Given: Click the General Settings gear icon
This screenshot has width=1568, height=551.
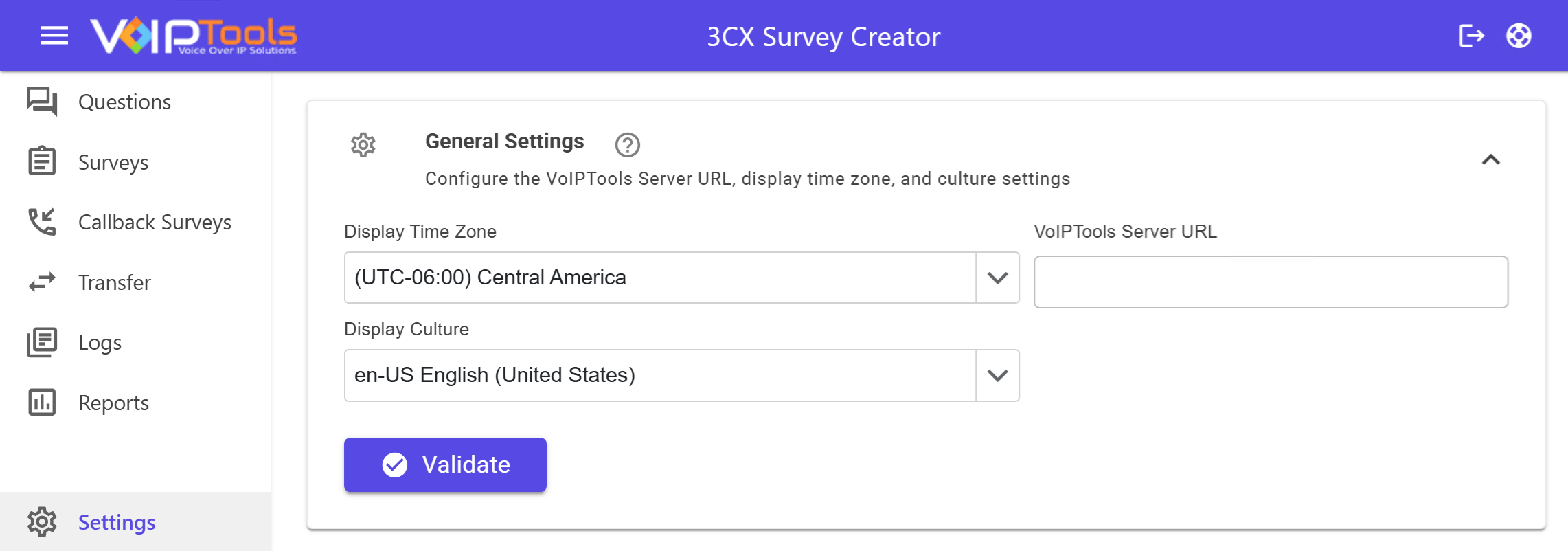Looking at the screenshot, I should click(x=363, y=145).
